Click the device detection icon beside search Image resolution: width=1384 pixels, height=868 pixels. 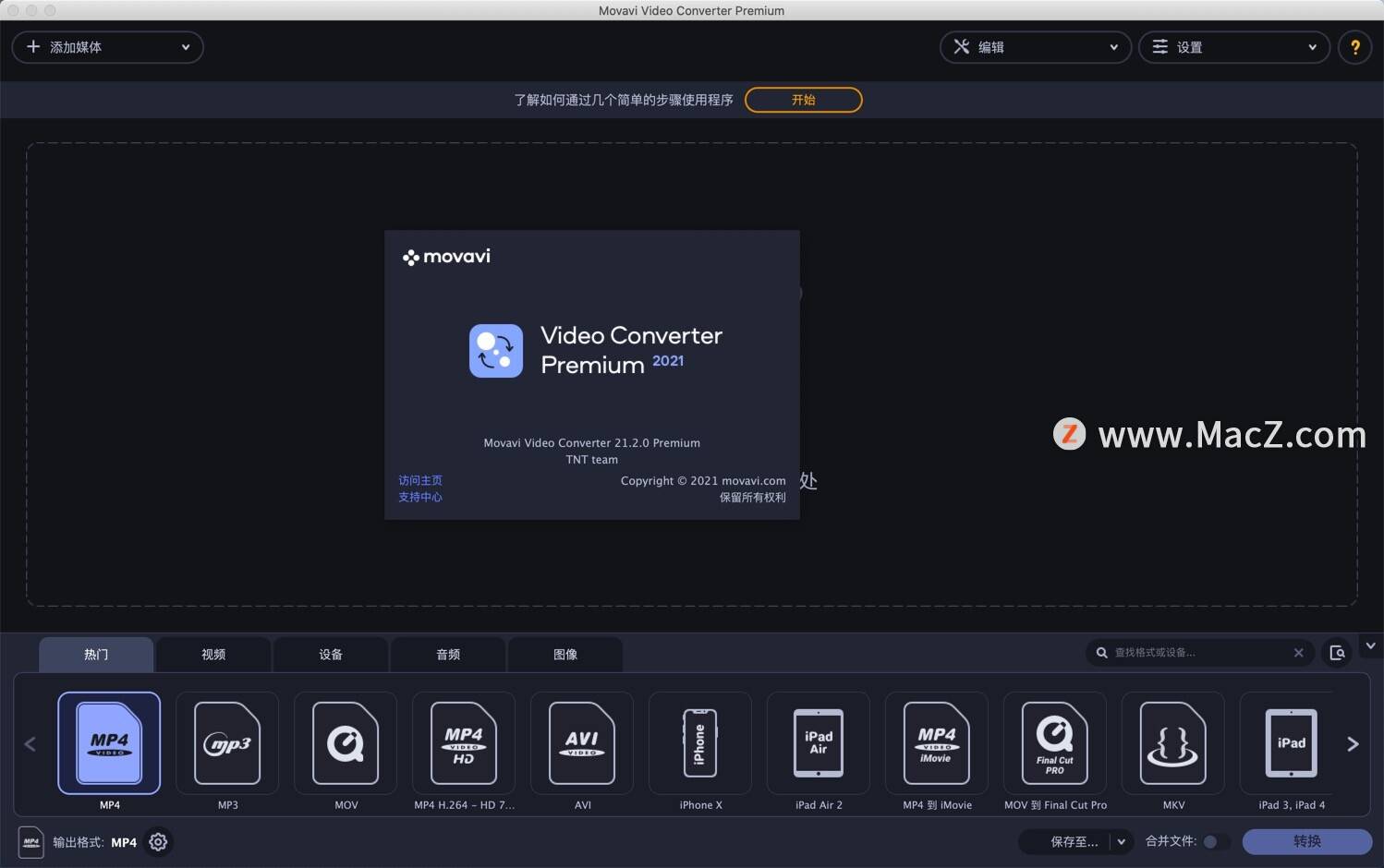tap(1337, 653)
